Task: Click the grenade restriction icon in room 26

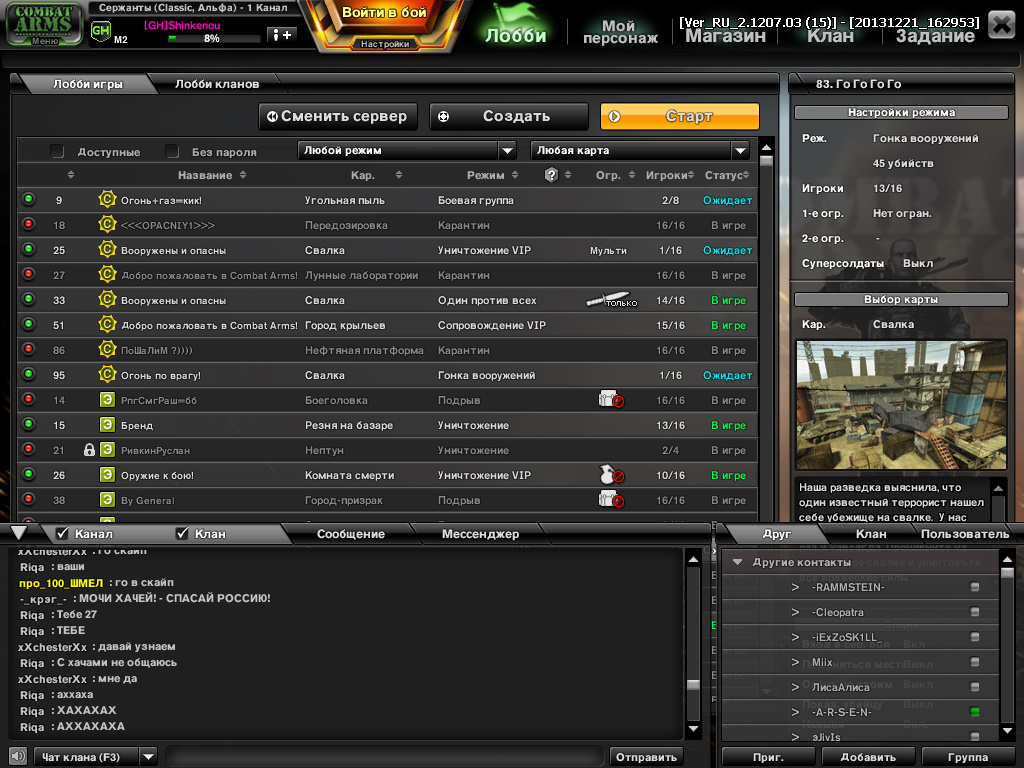Action: 611,475
